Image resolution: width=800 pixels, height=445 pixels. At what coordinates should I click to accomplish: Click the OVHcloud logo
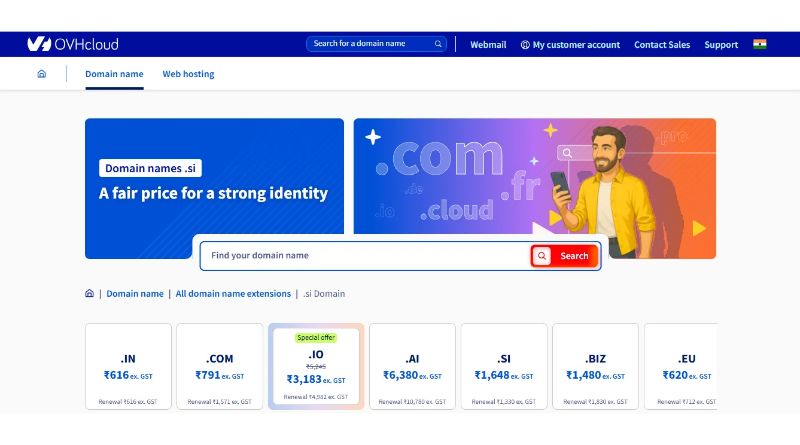(72, 44)
